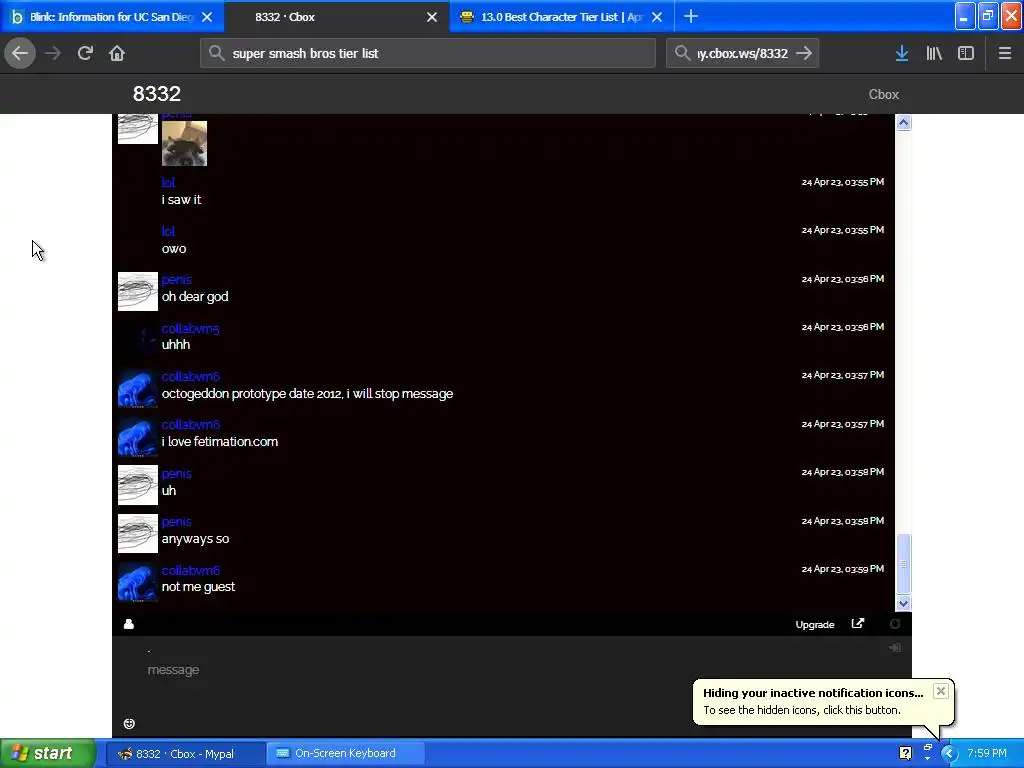
Task: Click the Upgrade link
Action: coord(814,625)
